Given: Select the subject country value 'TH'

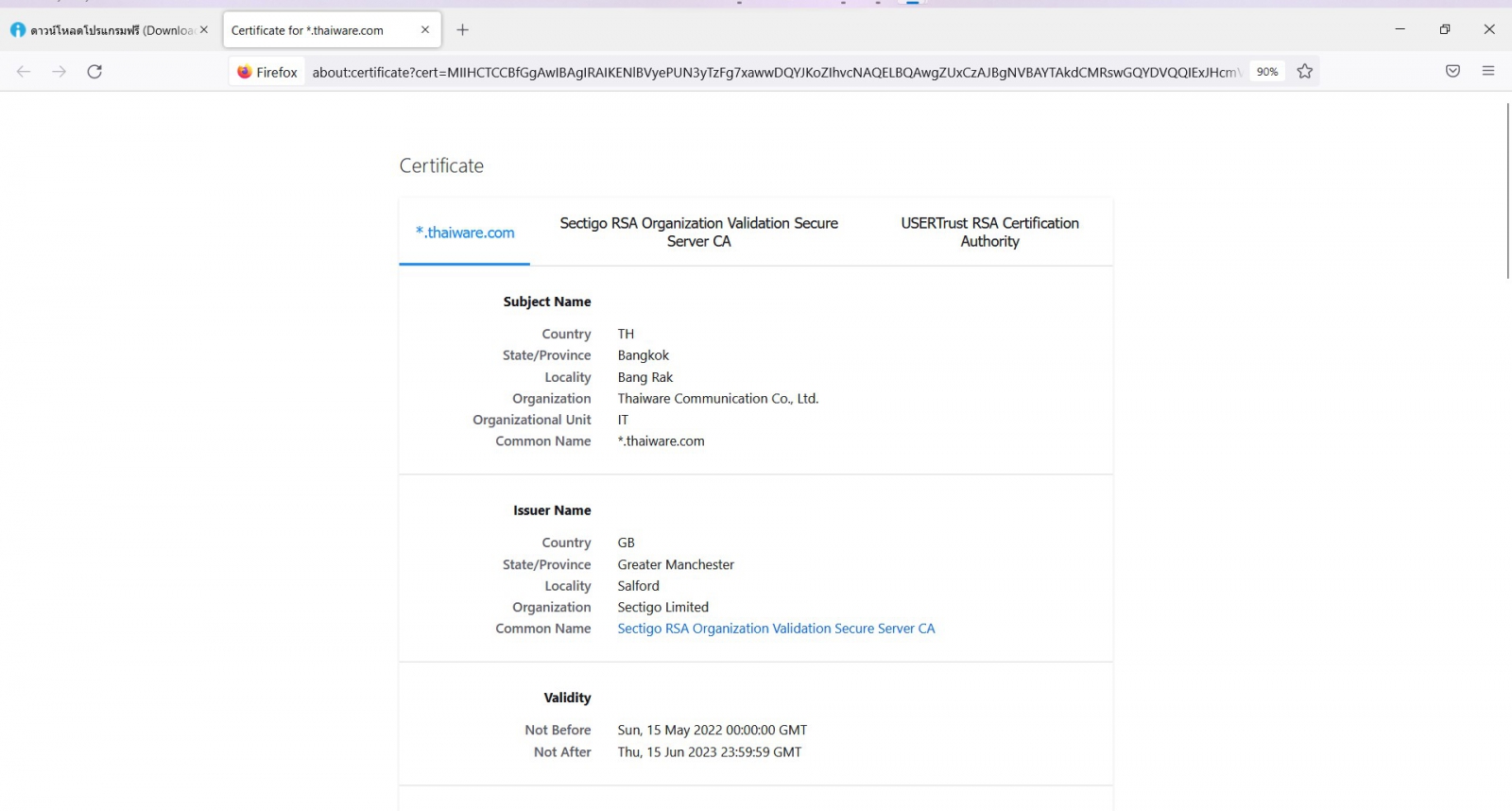Looking at the screenshot, I should point(627,335).
